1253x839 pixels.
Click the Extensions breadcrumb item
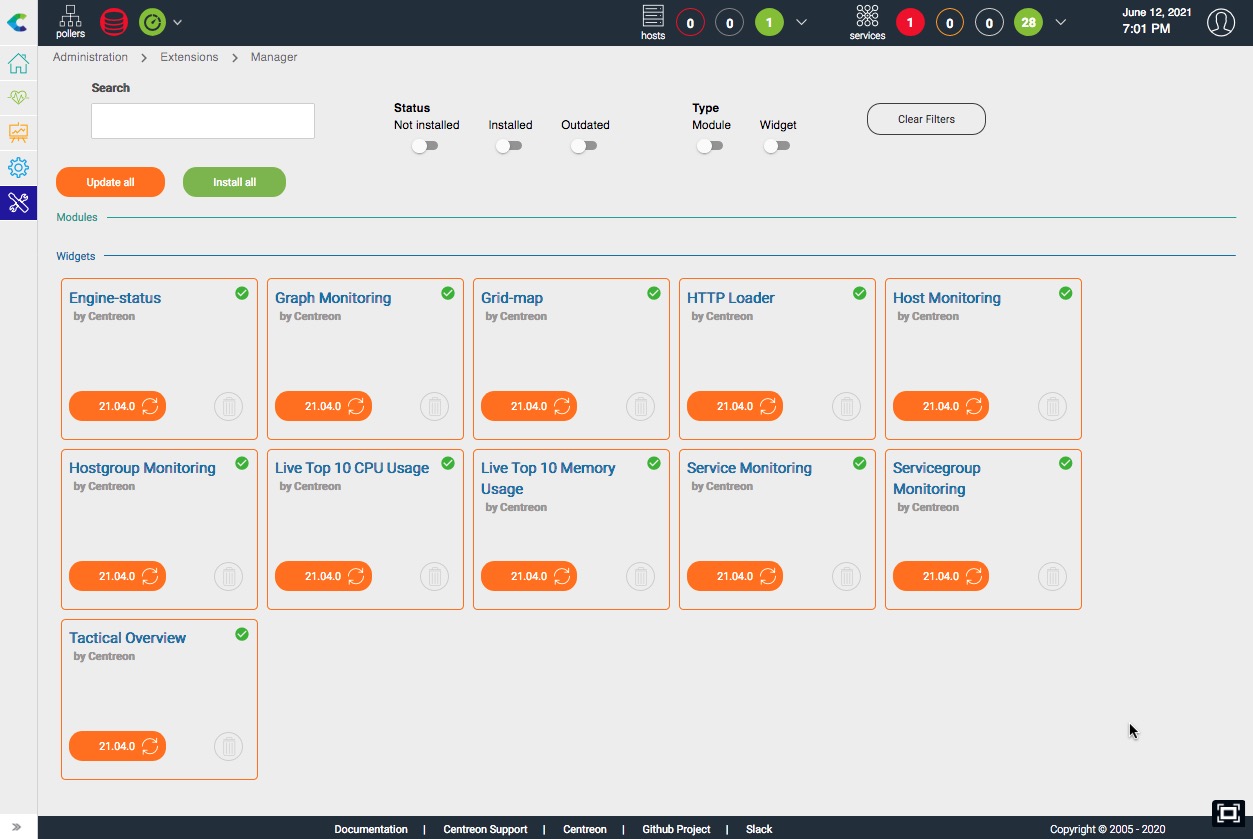click(189, 57)
